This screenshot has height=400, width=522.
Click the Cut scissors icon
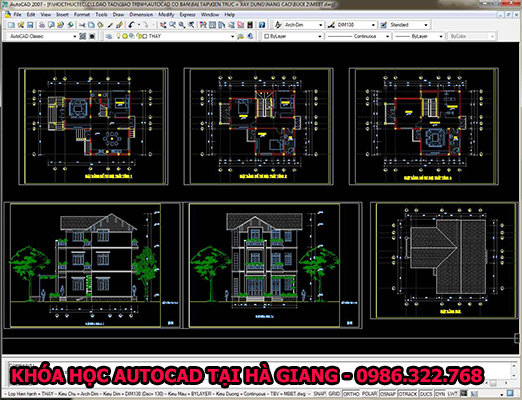click(82, 25)
